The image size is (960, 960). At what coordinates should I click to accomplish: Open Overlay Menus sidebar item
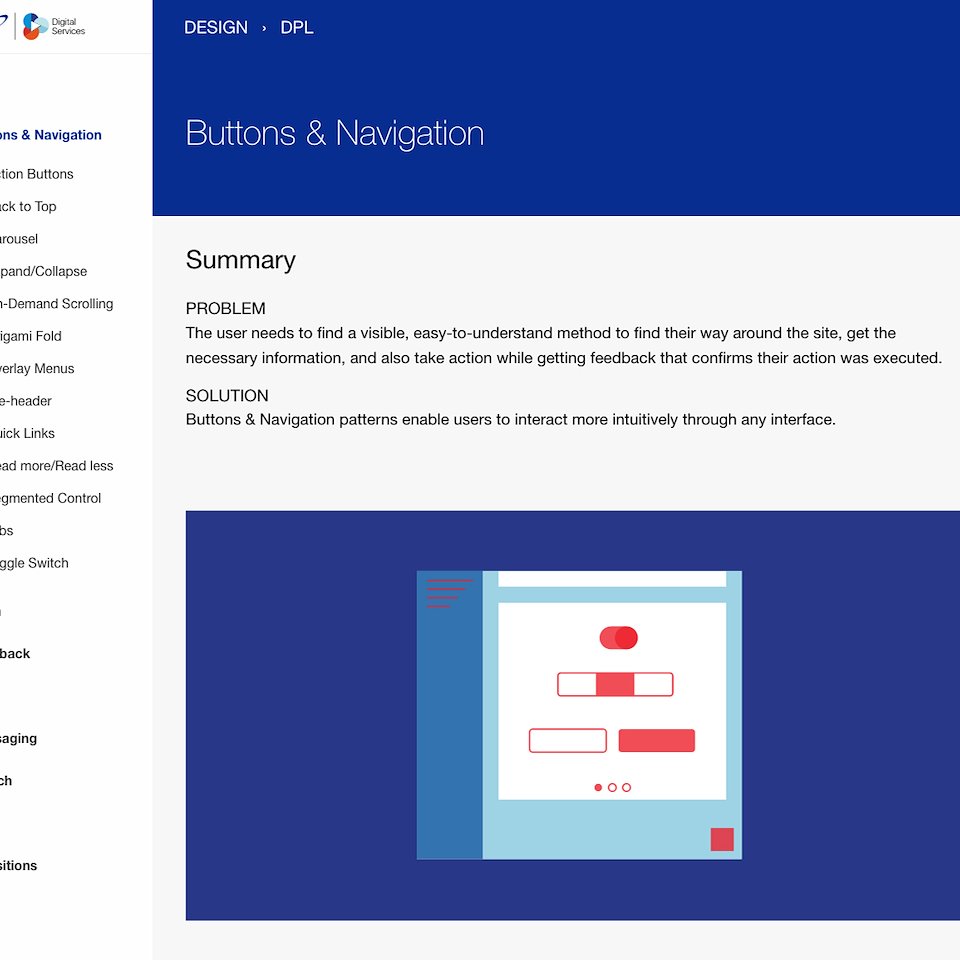tap(37, 369)
